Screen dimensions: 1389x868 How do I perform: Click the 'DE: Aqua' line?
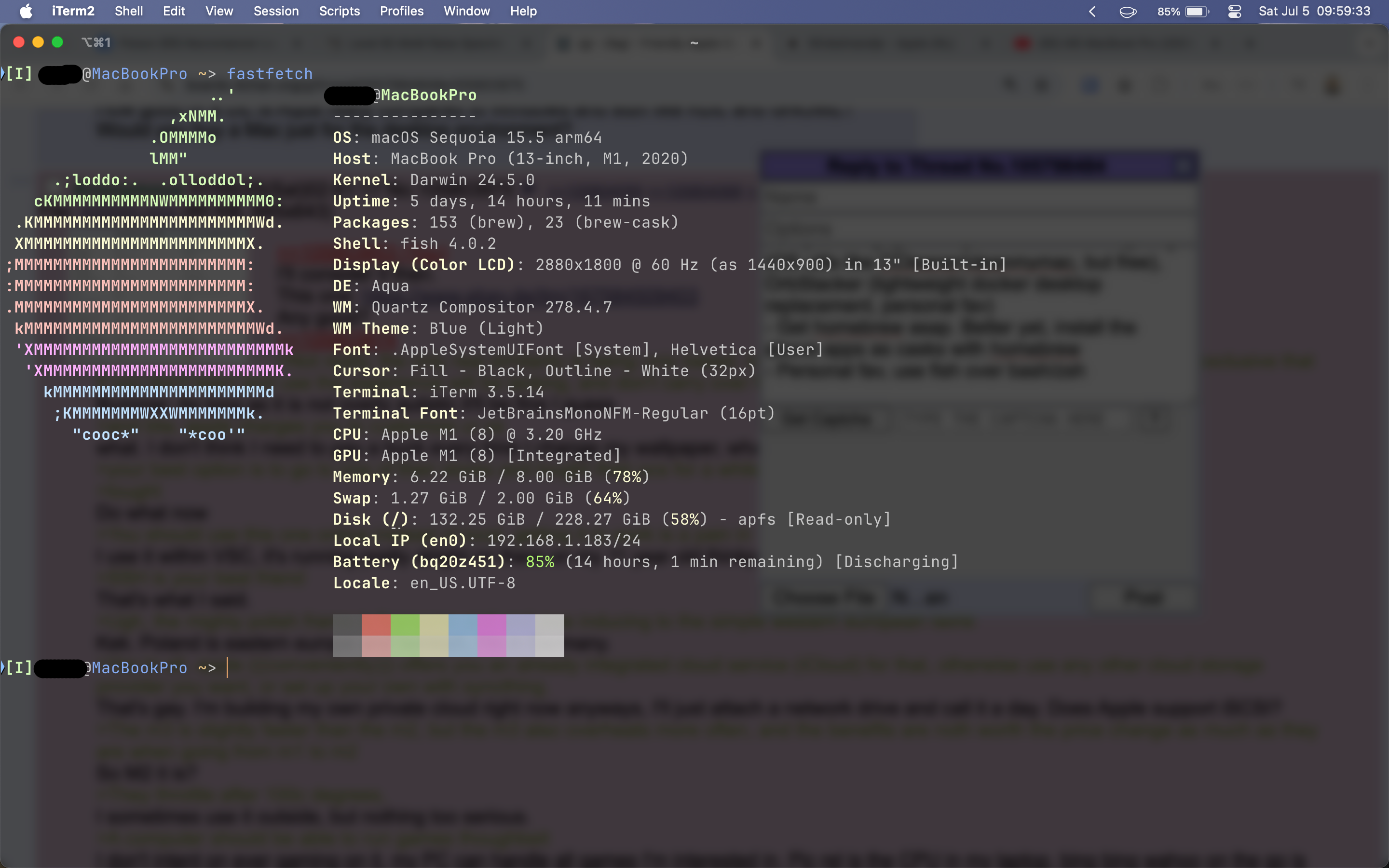pyautogui.click(x=371, y=286)
